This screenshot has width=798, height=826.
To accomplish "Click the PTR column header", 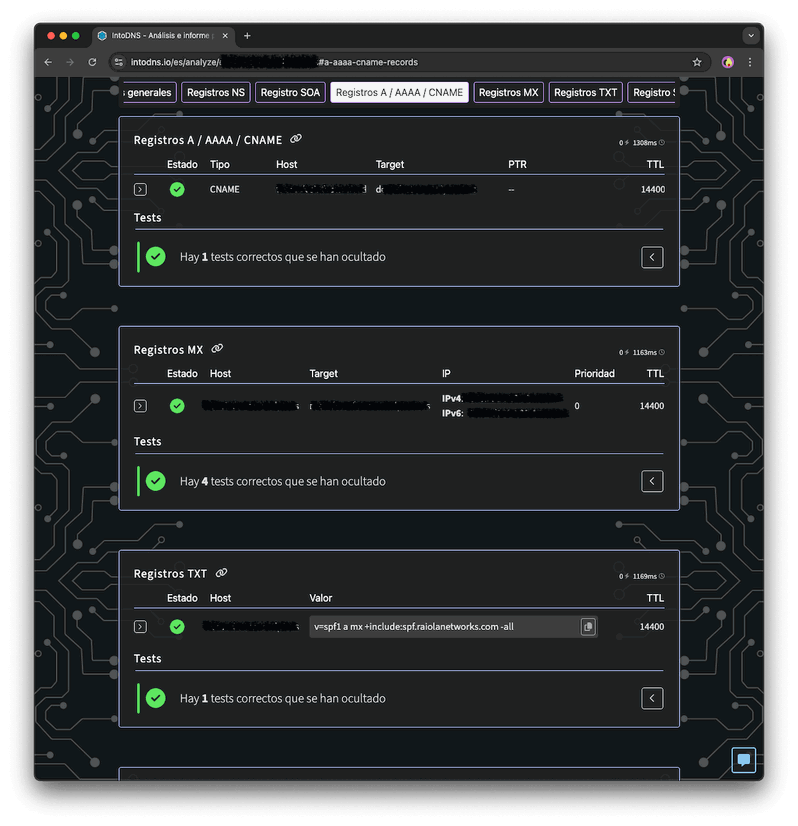I will (517, 164).
